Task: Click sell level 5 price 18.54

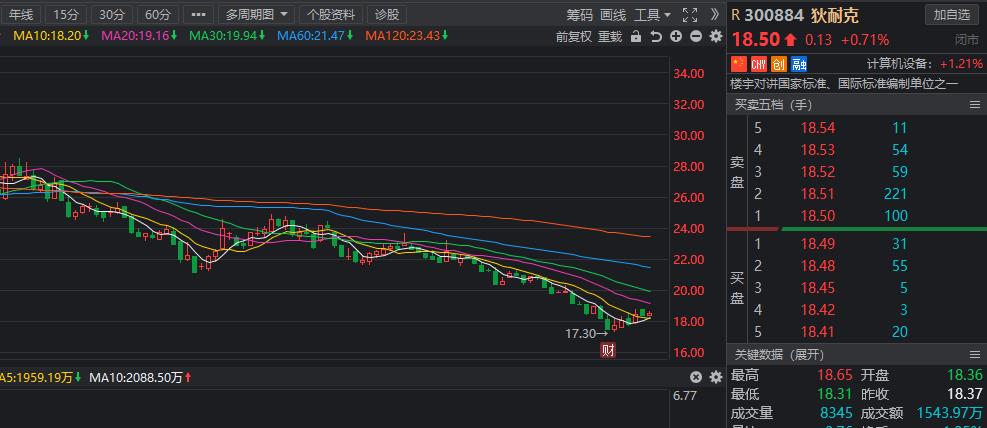Action: (818, 128)
